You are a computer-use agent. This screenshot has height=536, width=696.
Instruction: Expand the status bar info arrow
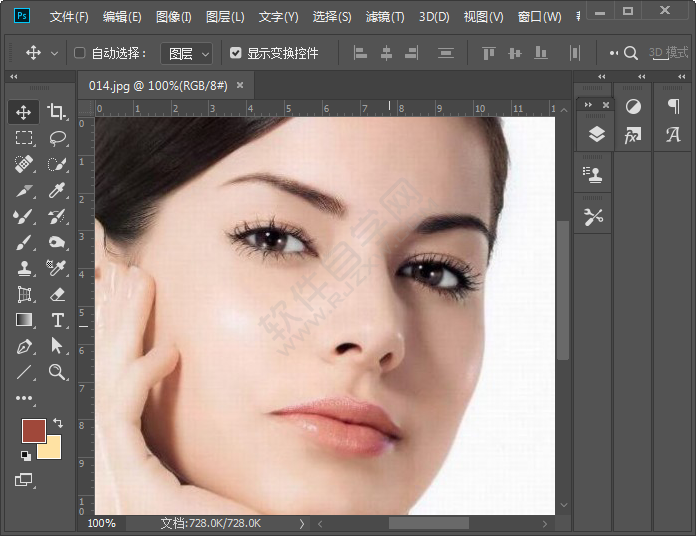[x=302, y=523]
